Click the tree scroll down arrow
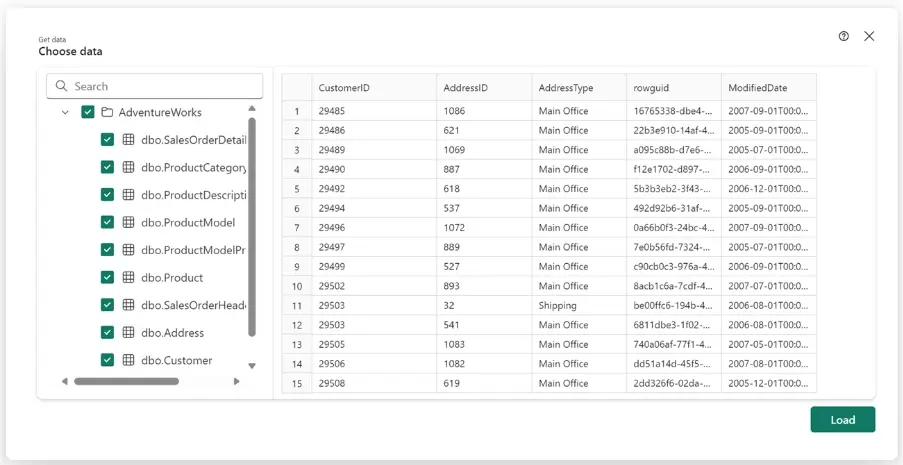 pos(252,366)
